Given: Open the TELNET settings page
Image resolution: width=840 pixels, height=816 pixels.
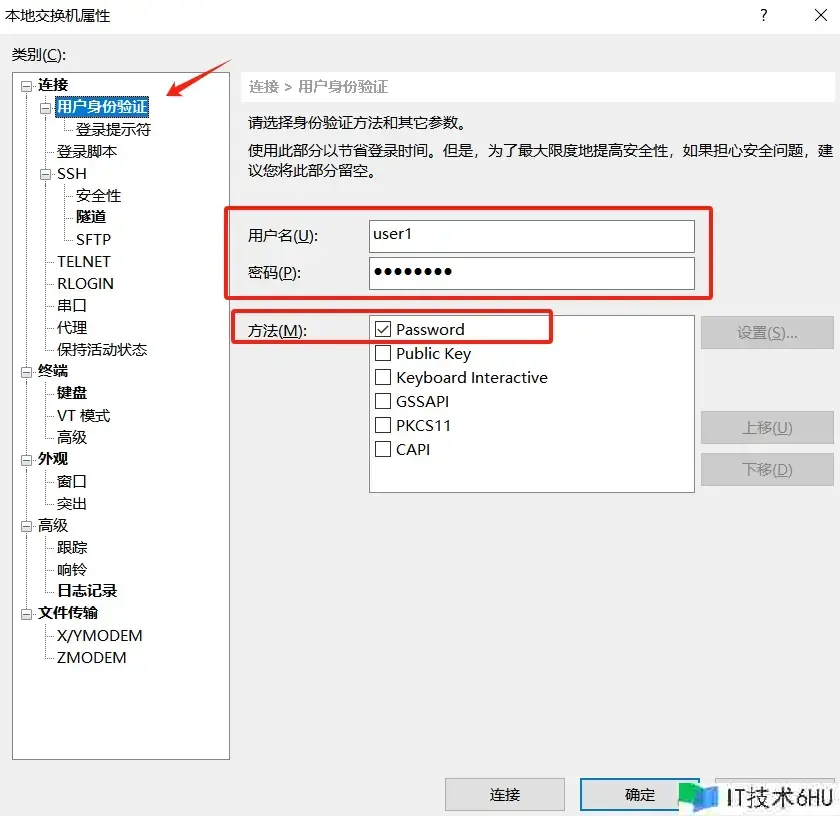Looking at the screenshot, I should click(84, 261).
